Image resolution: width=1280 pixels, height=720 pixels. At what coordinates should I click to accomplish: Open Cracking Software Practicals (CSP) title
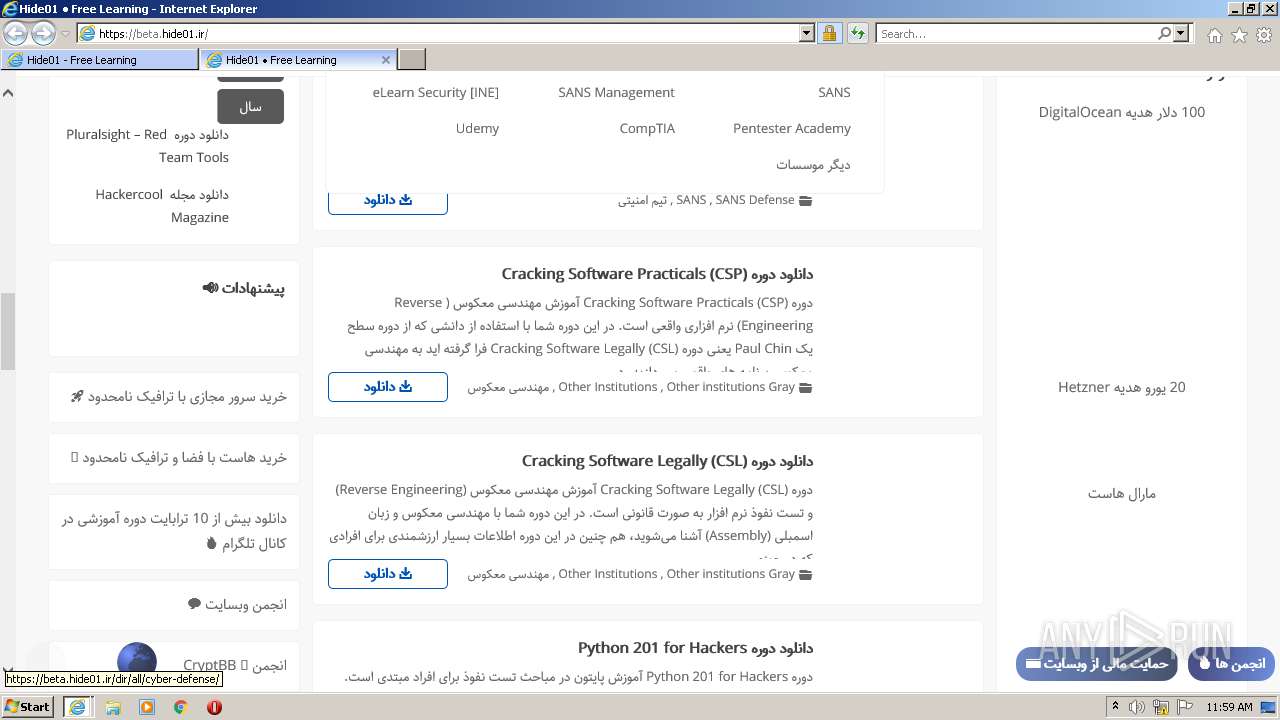[657, 274]
